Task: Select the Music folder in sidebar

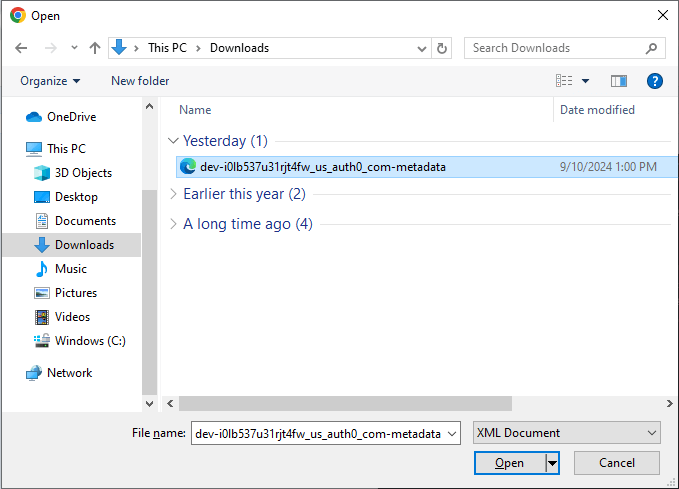Action: (70, 269)
